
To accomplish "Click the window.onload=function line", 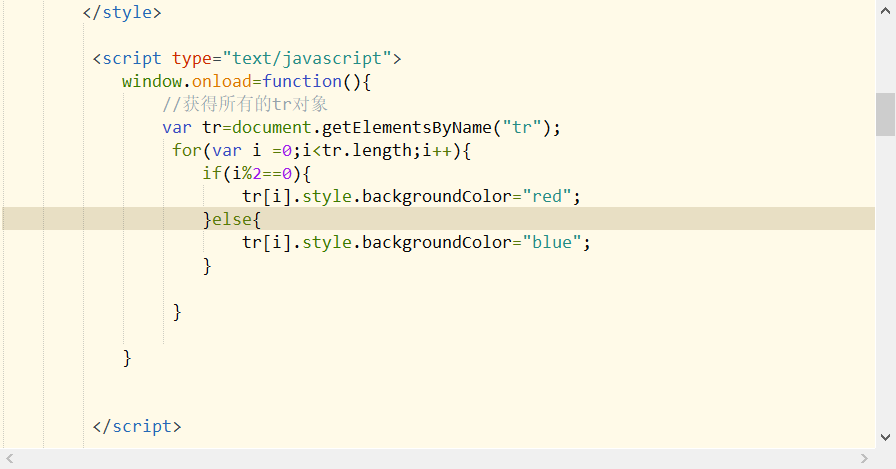I will pyautogui.click(x=246, y=82).
